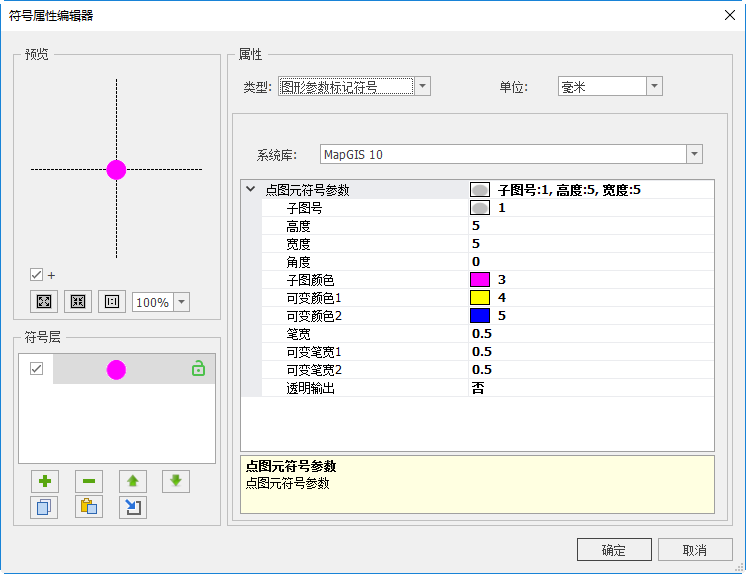The image size is (746, 574).
Task: Copy the selected symbol layer
Action: (x=44, y=507)
